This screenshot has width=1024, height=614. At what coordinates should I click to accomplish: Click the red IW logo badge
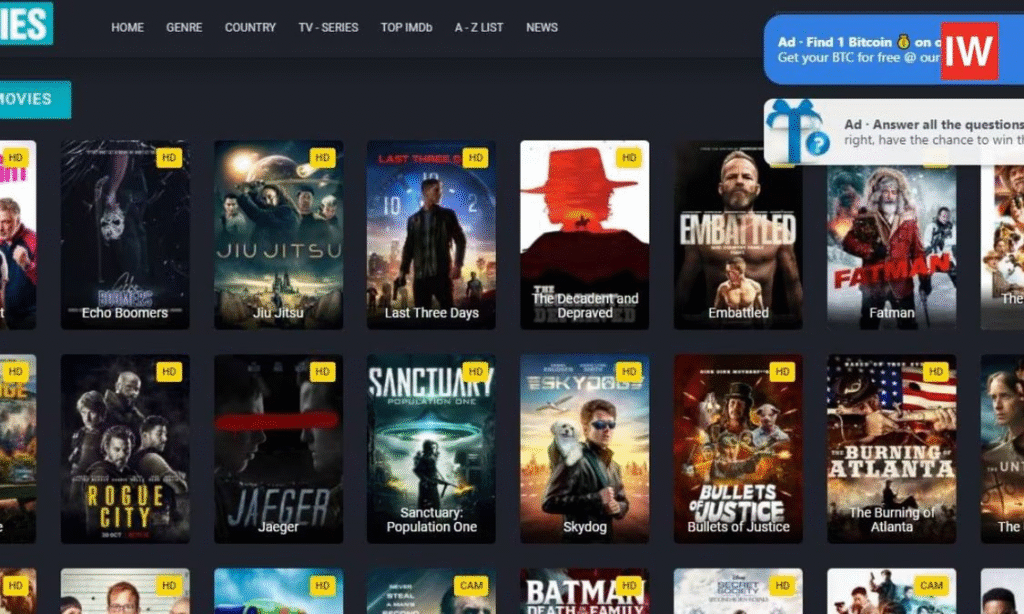[x=969, y=50]
